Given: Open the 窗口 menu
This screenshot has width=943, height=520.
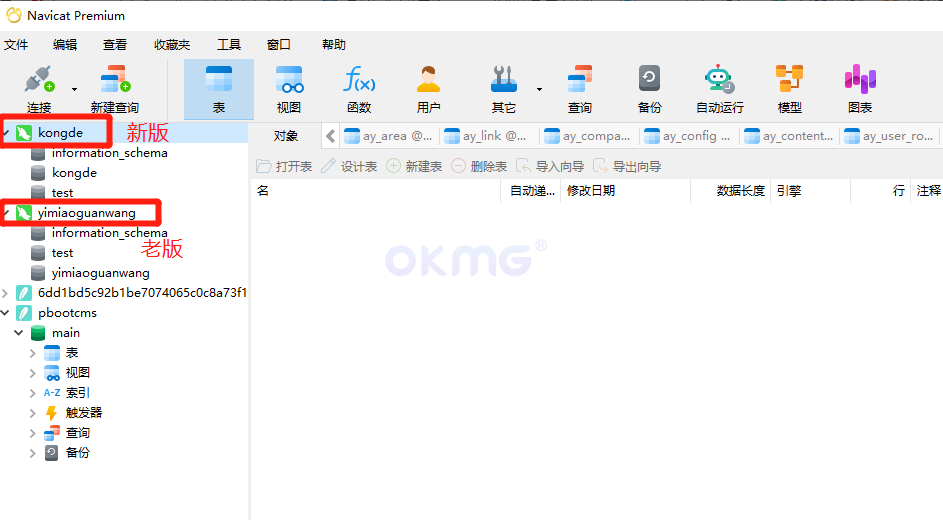Looking at the screenshot, I should click(279, 44).
